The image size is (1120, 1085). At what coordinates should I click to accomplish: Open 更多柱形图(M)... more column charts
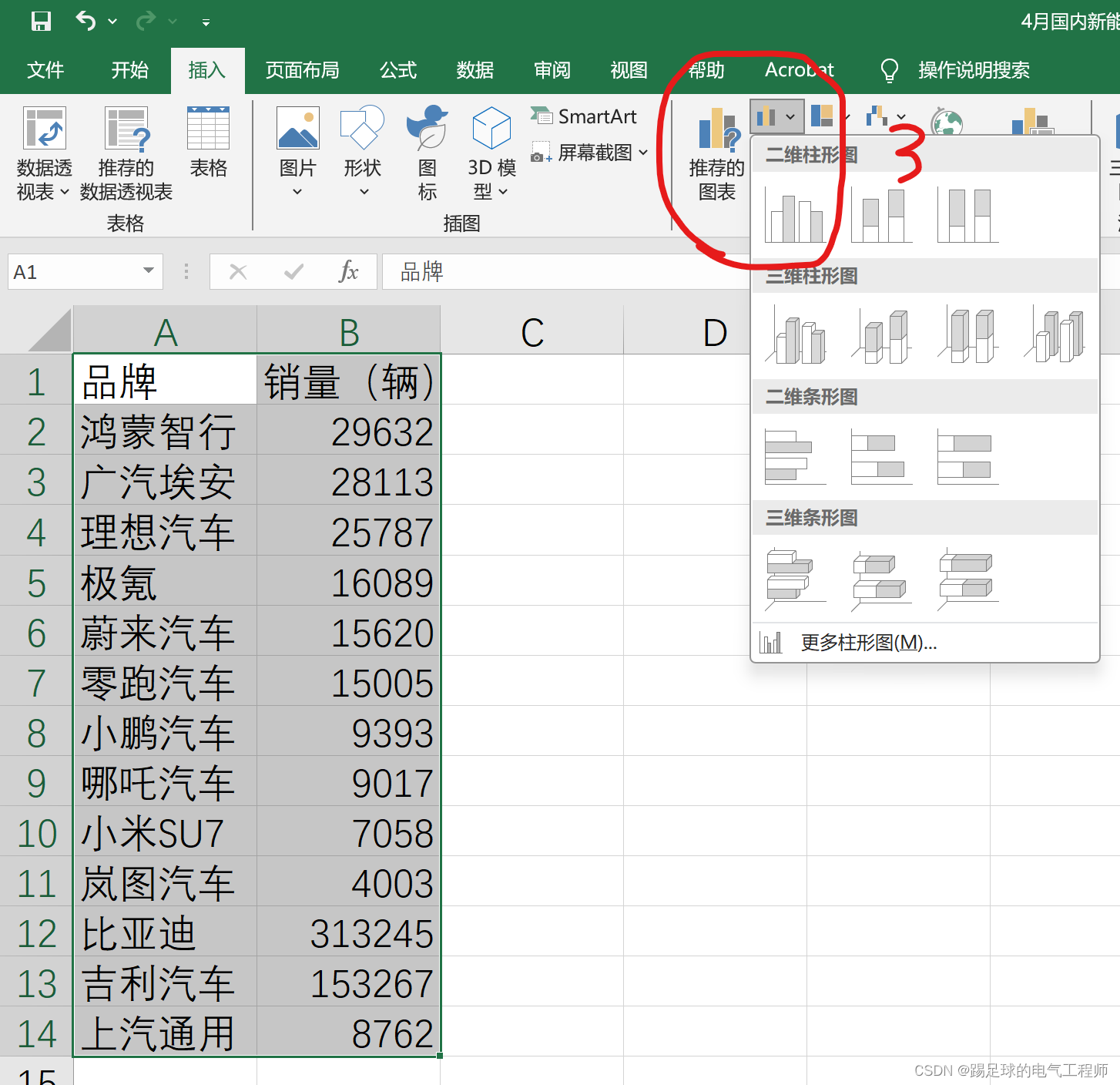tap(924, 643)
